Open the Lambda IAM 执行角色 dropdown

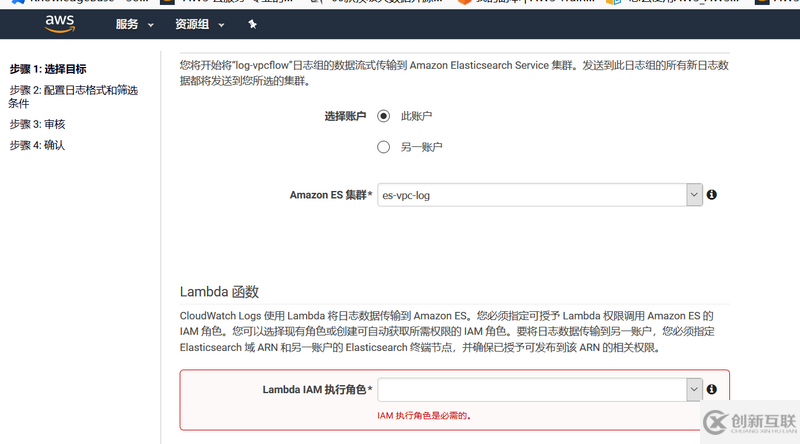(540, 389)
